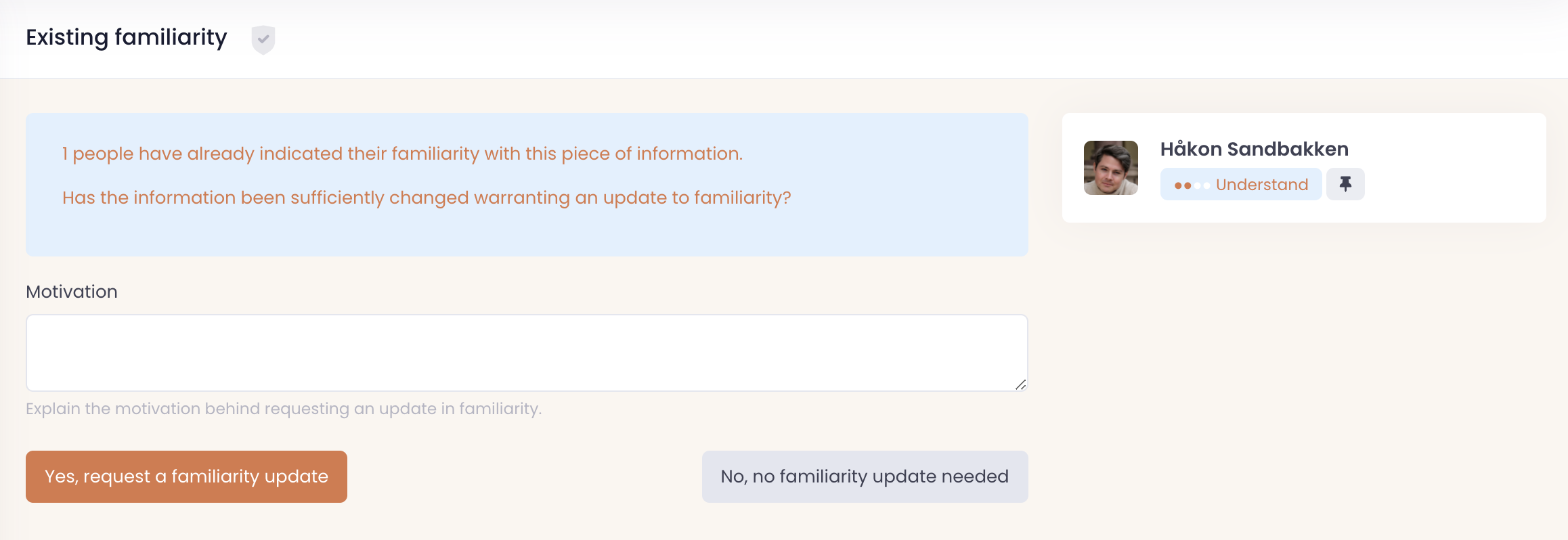Click the Motivation textarea resize handle
Image resolution: width=1568 pixels, height=540 pixels.
coord(1020,384)
